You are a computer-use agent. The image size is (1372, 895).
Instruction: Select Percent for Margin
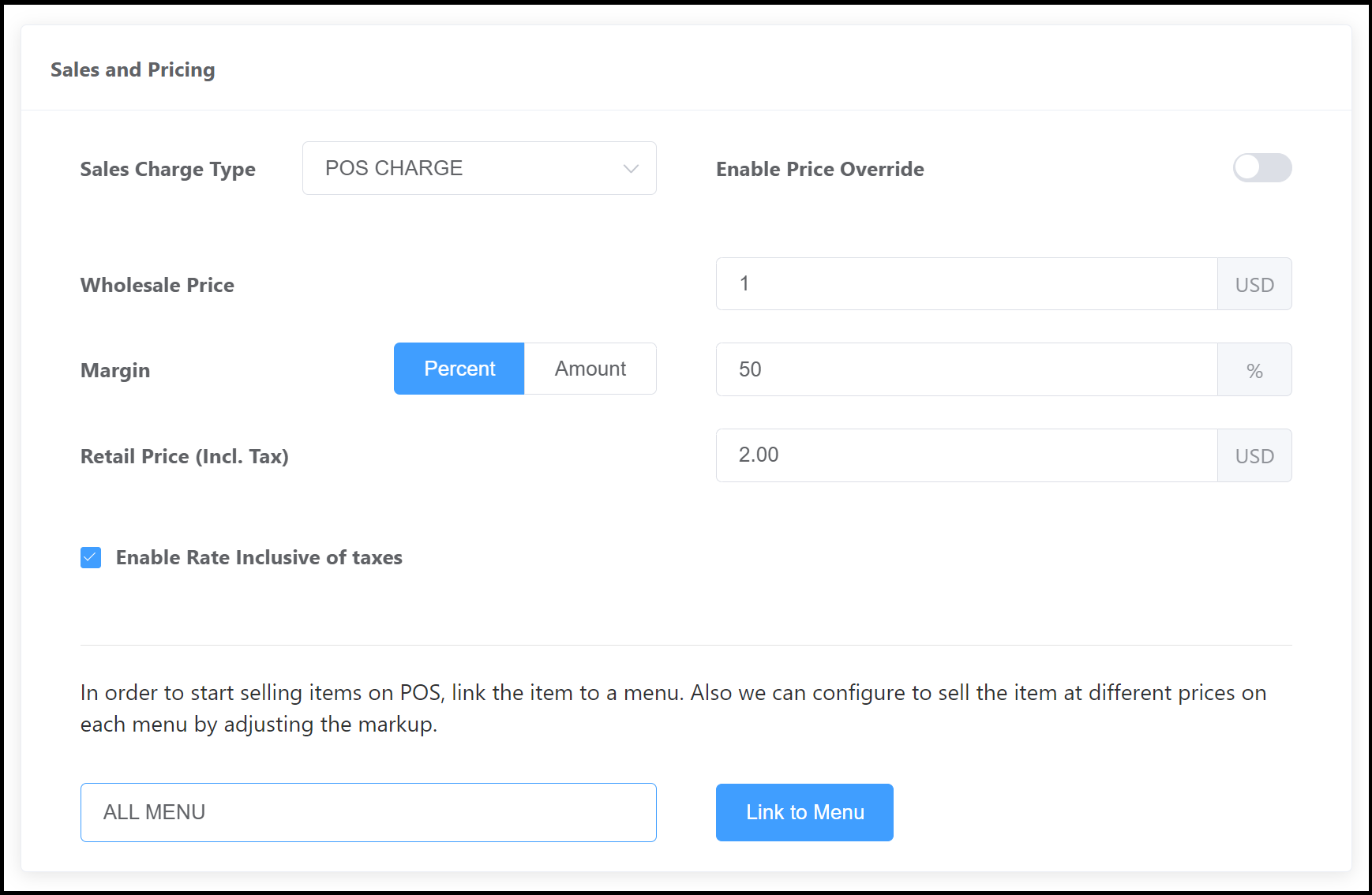coord(459,369)
